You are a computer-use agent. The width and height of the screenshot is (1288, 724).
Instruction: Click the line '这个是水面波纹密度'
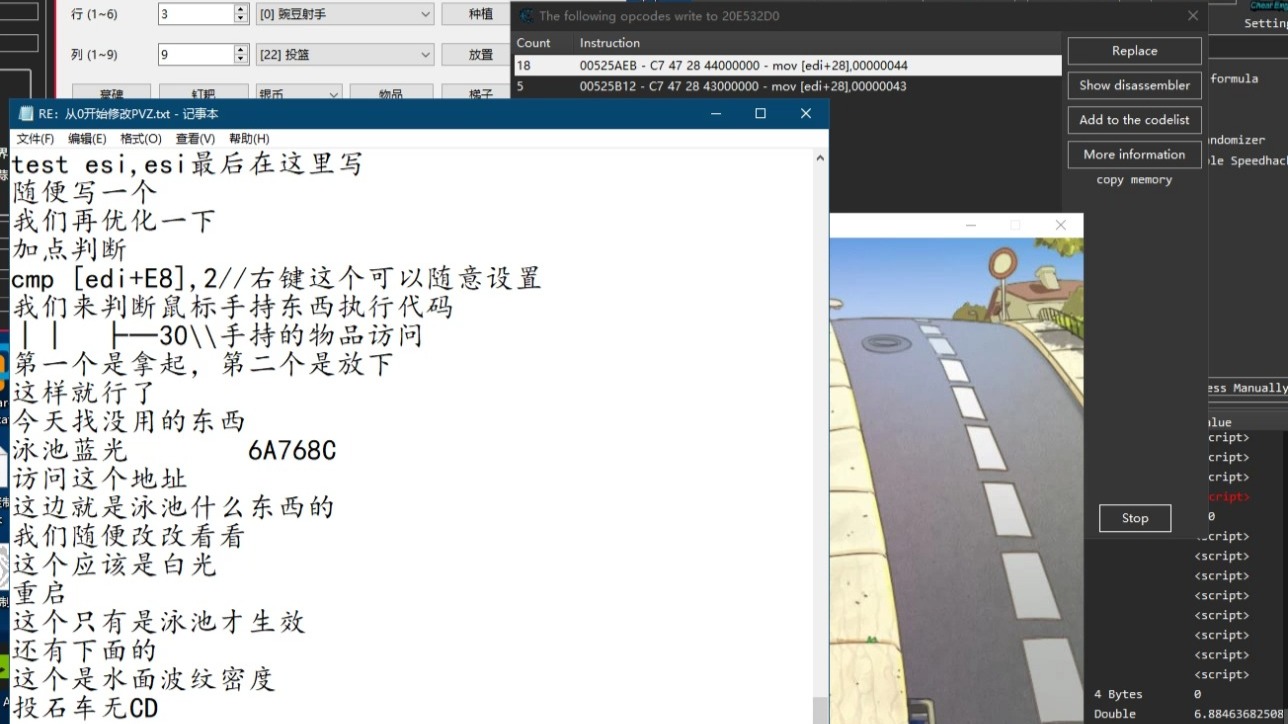[144, 680]
